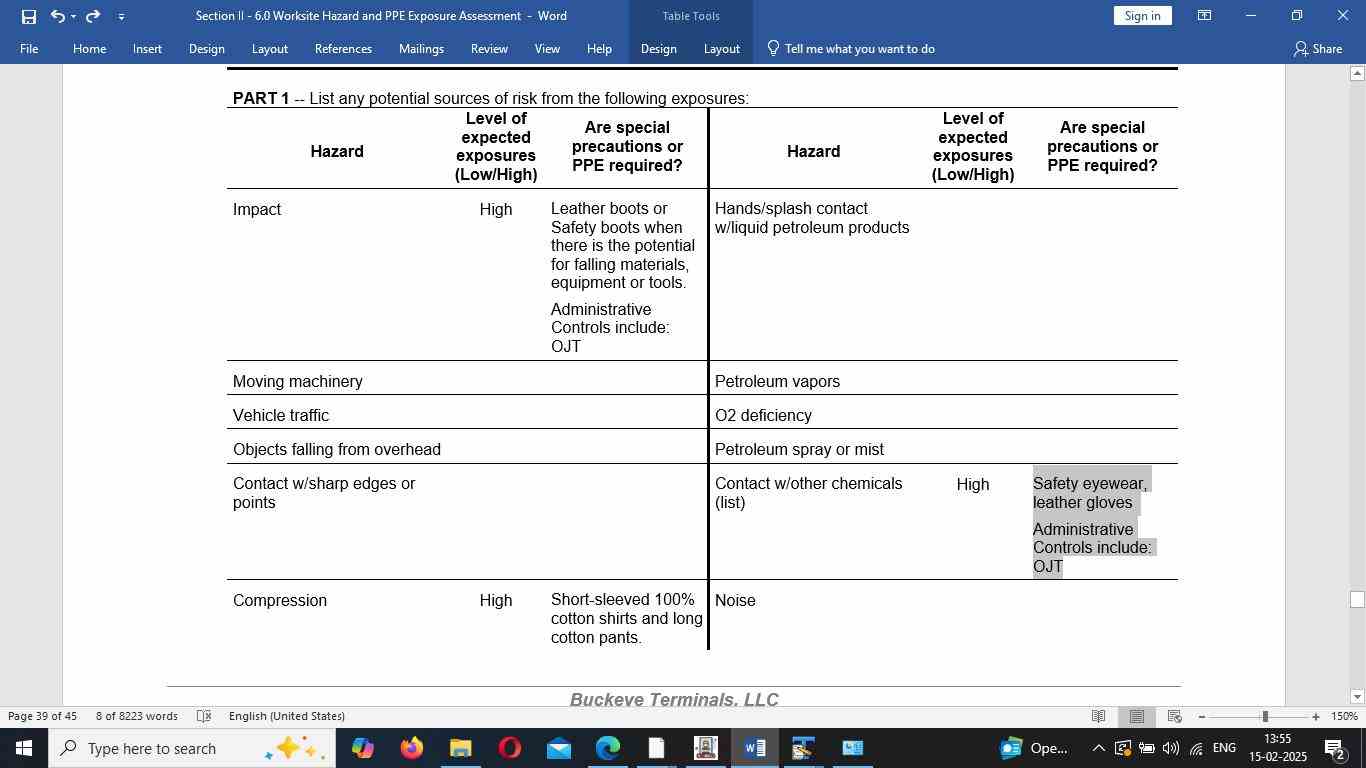Click the vertical scrollbar up arrow
The image size is (1366, 768).
coord(1357,73)
